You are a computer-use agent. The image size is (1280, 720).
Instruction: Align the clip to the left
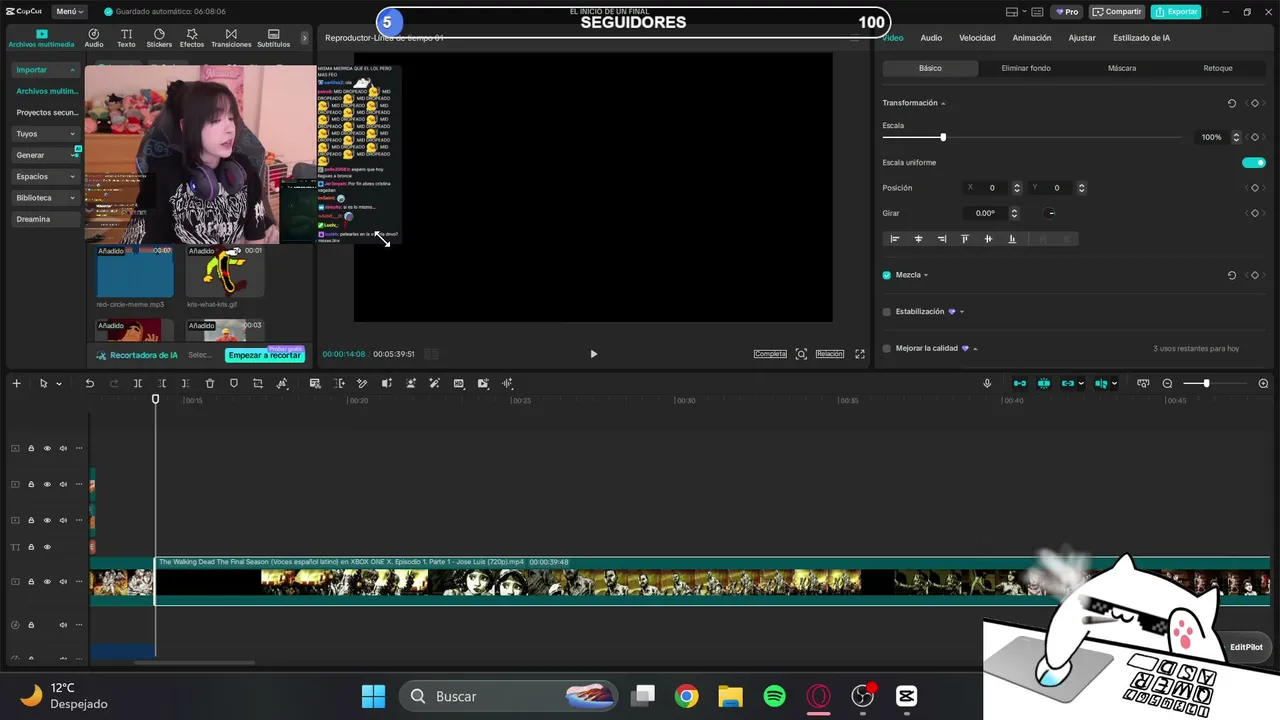pyautogui.click(x=895, y=239)
